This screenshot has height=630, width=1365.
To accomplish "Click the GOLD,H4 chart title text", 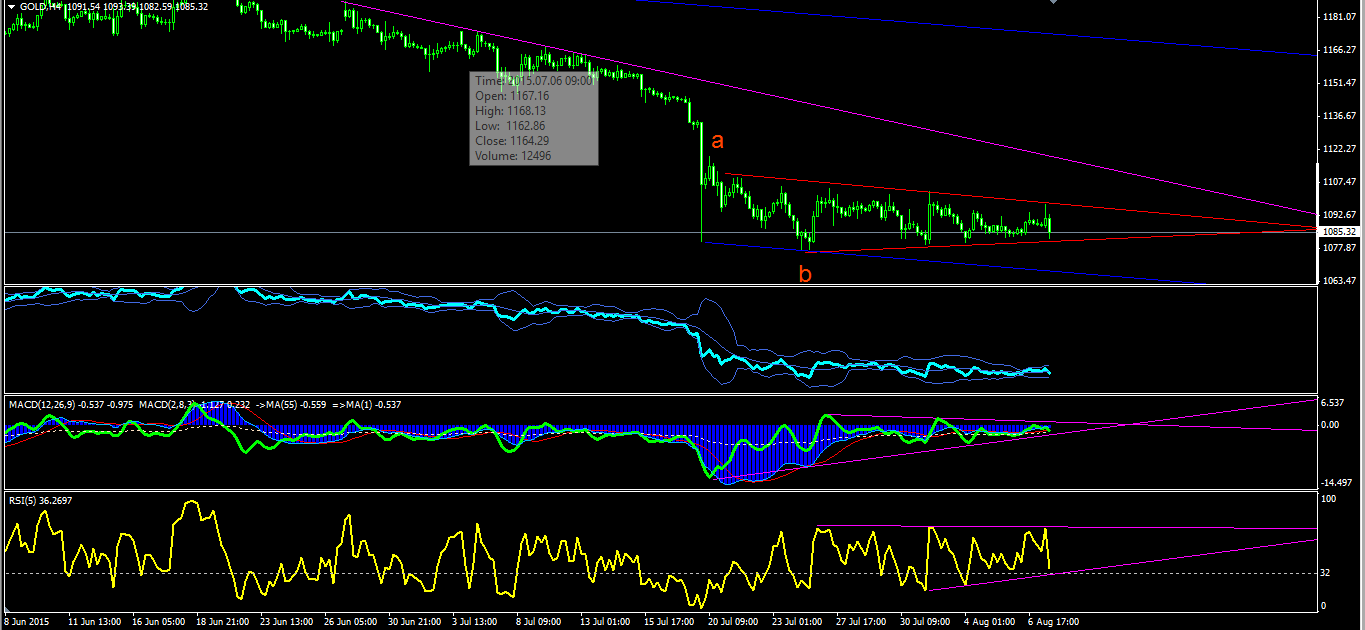I will pyautogui.click(x=42, y=7).
